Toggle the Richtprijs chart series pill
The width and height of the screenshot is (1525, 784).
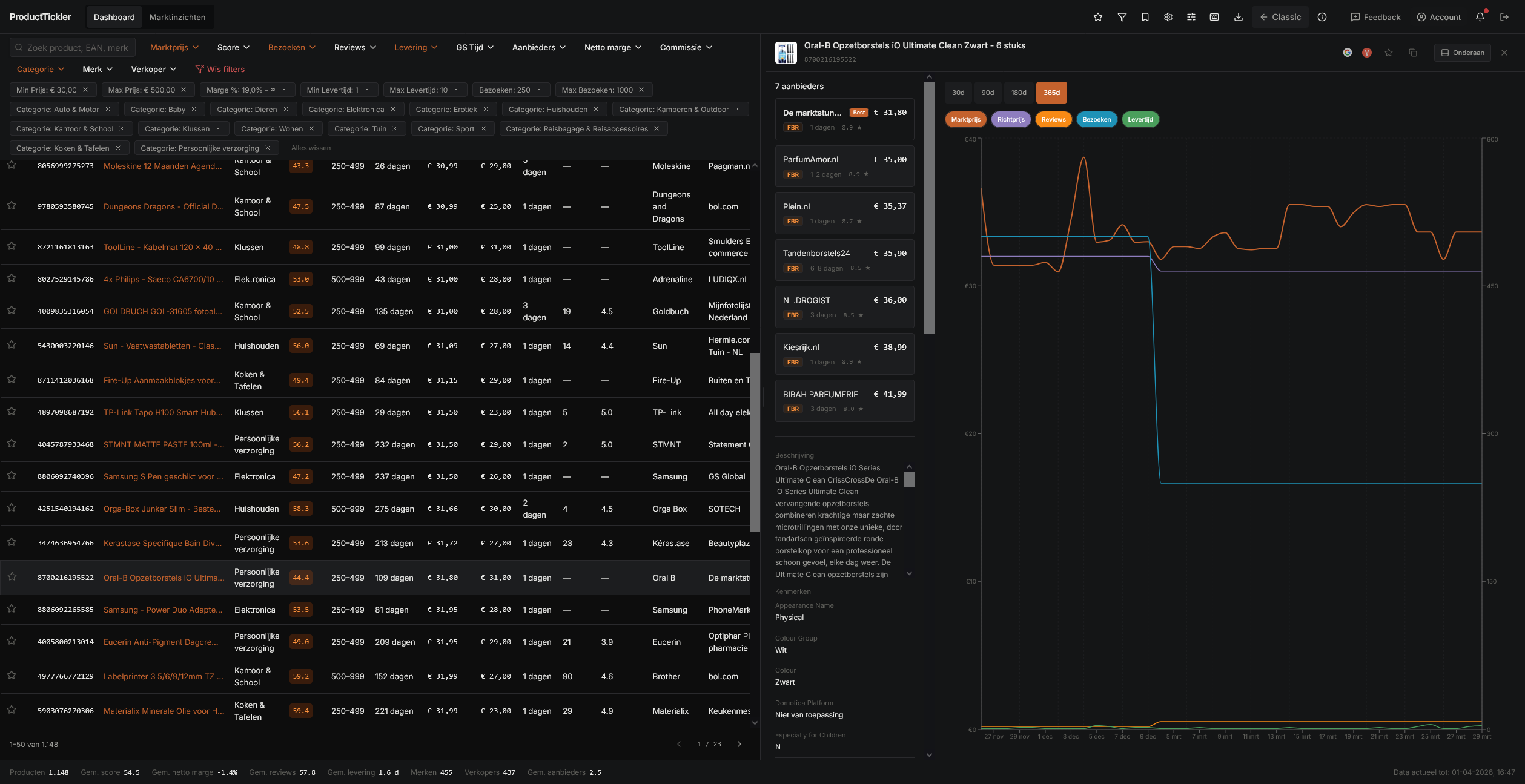click(1011, 119)
